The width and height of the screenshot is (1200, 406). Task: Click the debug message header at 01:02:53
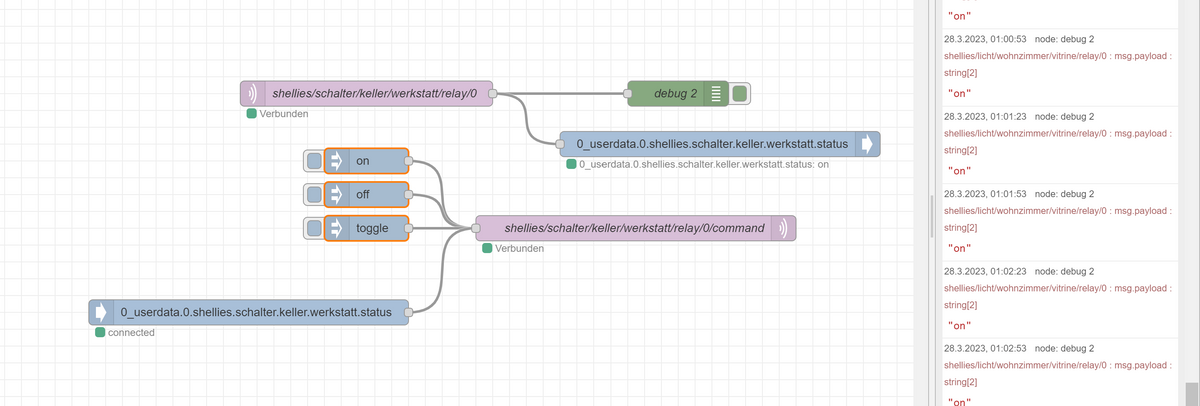tap(1019, 348)
